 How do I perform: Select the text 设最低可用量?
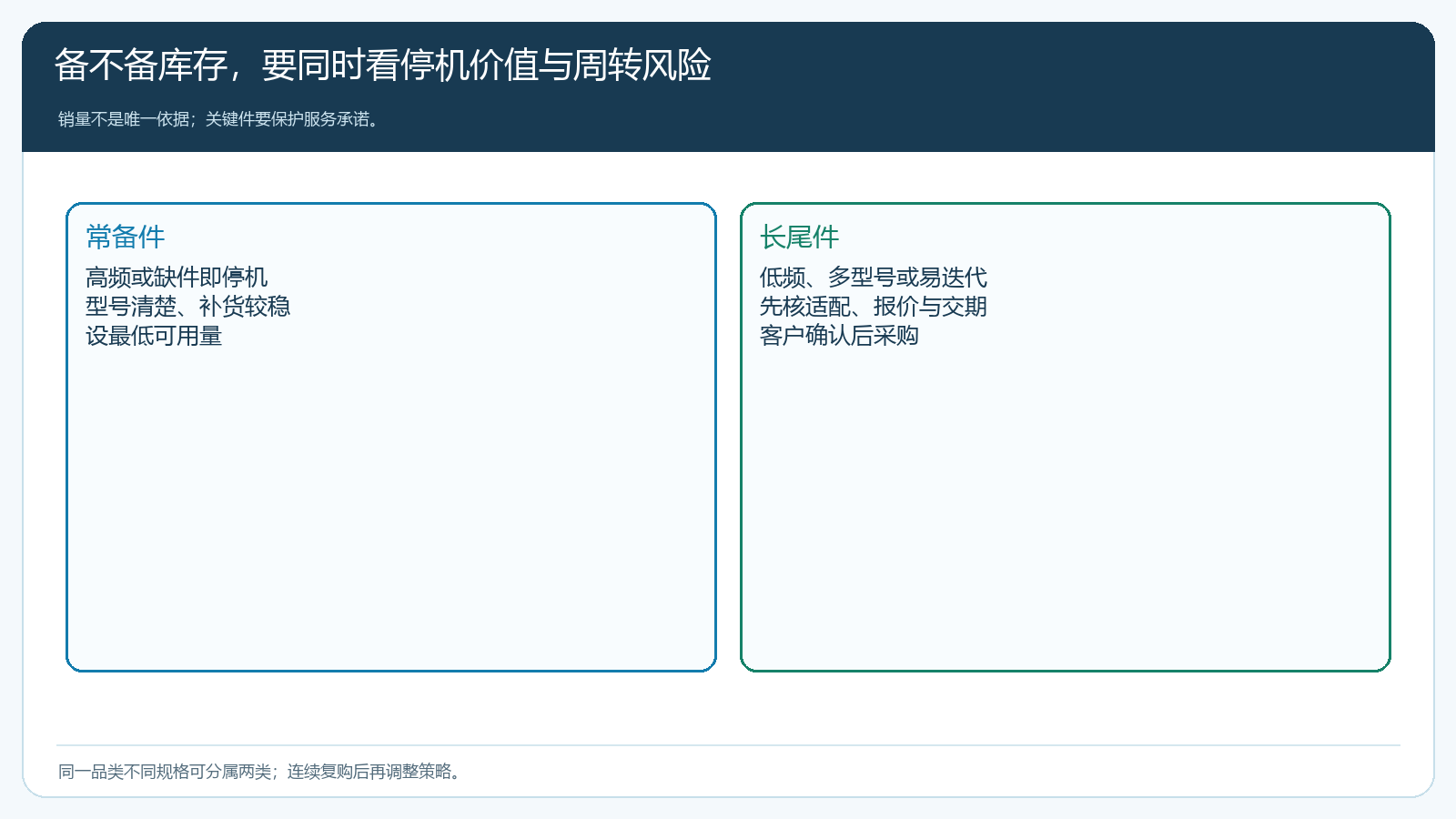coord(154,336)
